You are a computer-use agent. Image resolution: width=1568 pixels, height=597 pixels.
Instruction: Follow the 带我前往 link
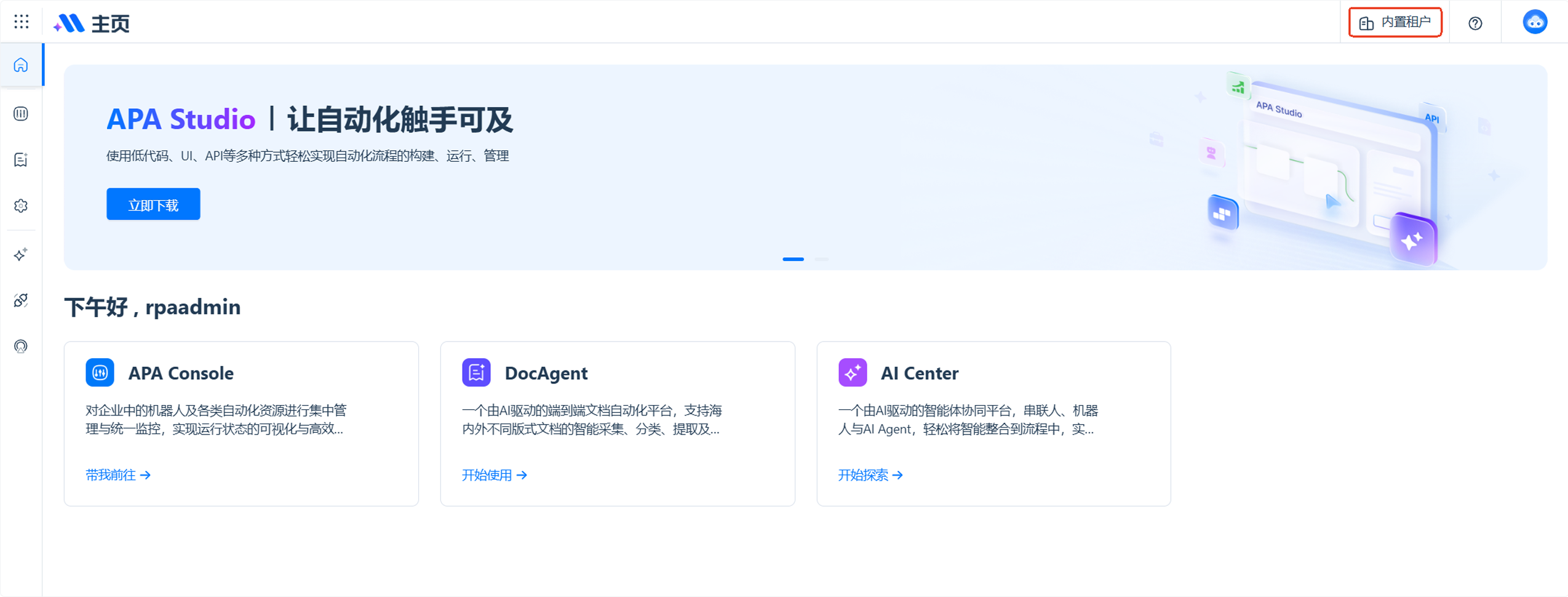pyautogui.click(x=118, y=475)
